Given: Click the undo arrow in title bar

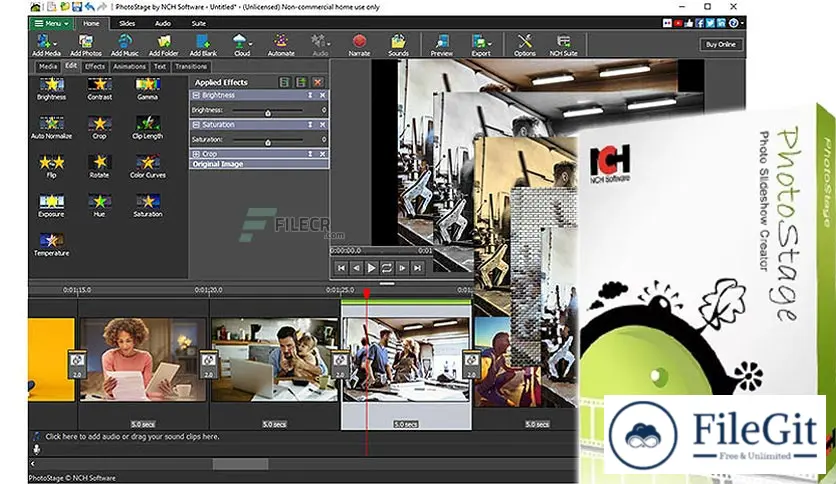Looking at the screenshot, I should point(90,7).
